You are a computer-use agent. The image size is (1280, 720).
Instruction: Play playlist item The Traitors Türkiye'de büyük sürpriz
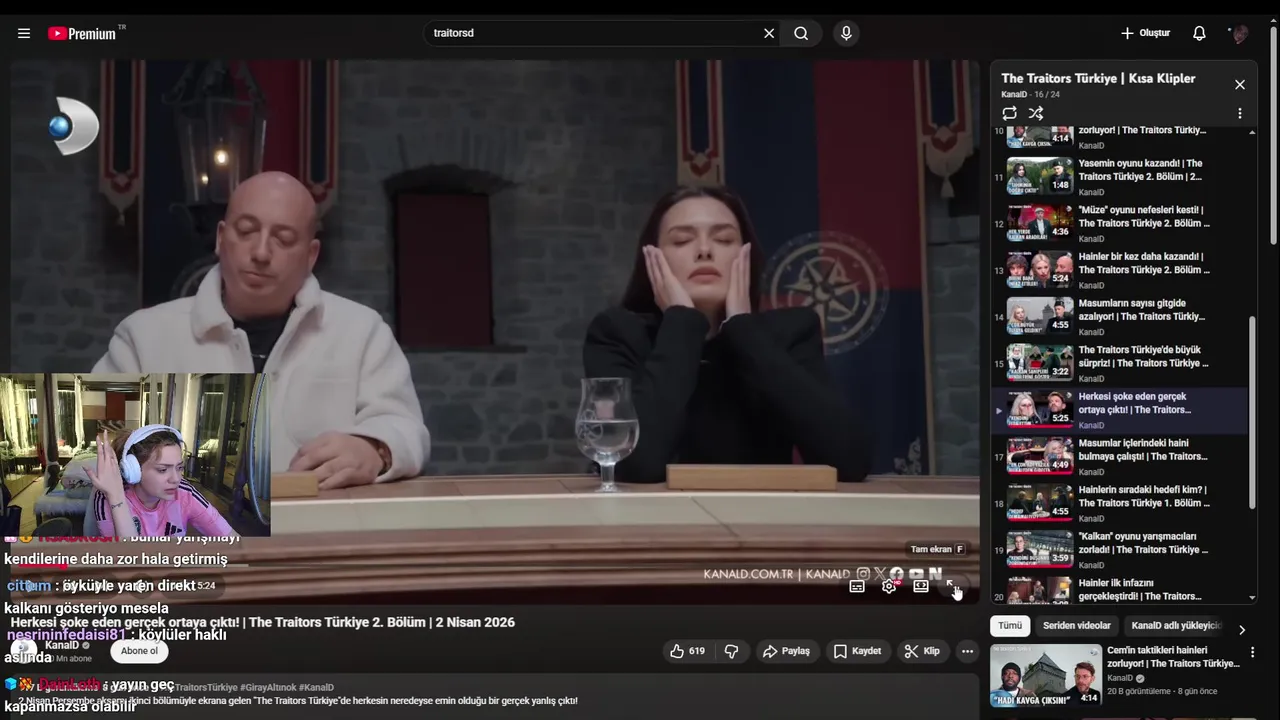[x=1119, y=363]
